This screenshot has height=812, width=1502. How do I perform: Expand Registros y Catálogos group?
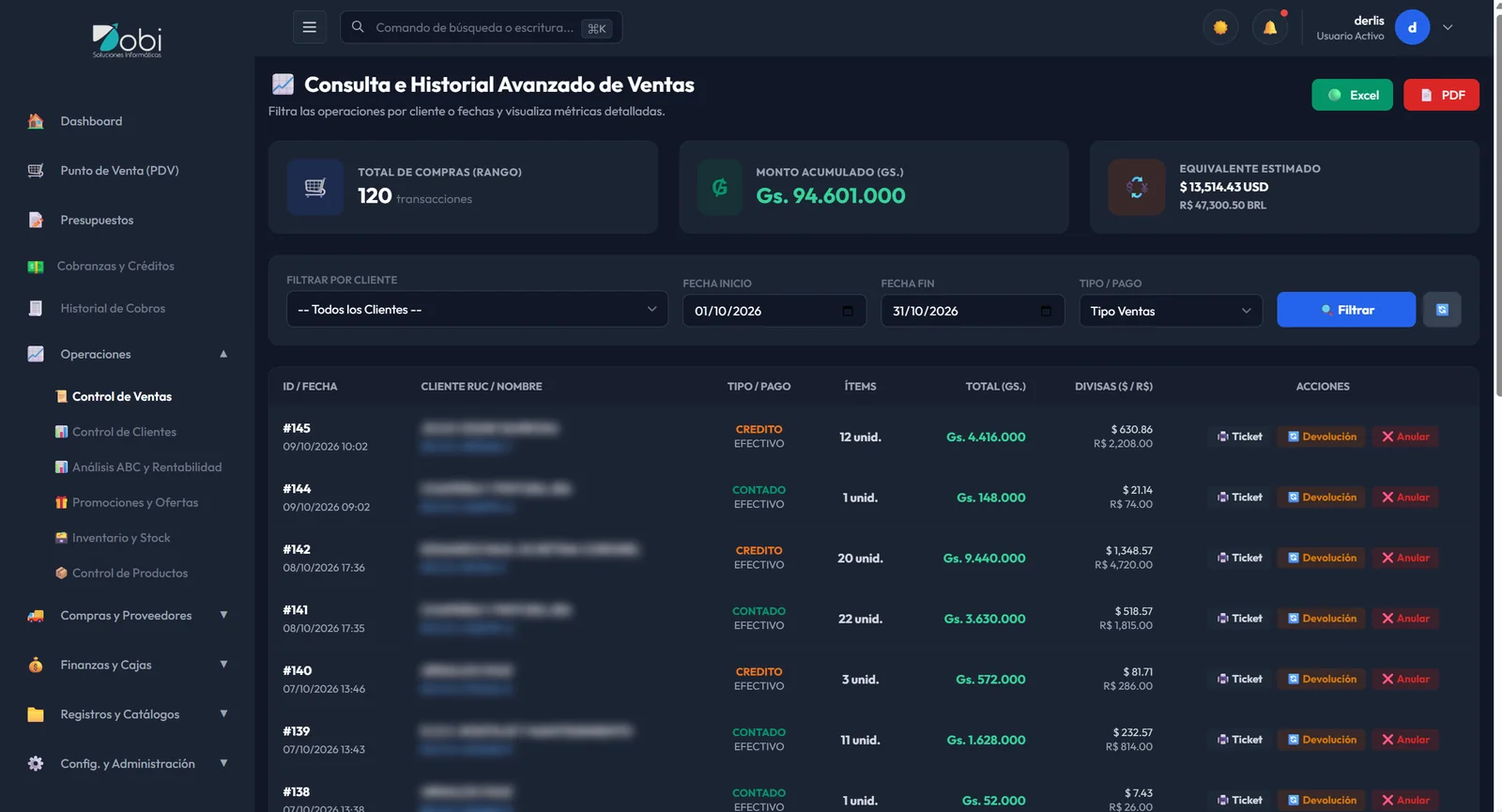[x=128, y=714]
